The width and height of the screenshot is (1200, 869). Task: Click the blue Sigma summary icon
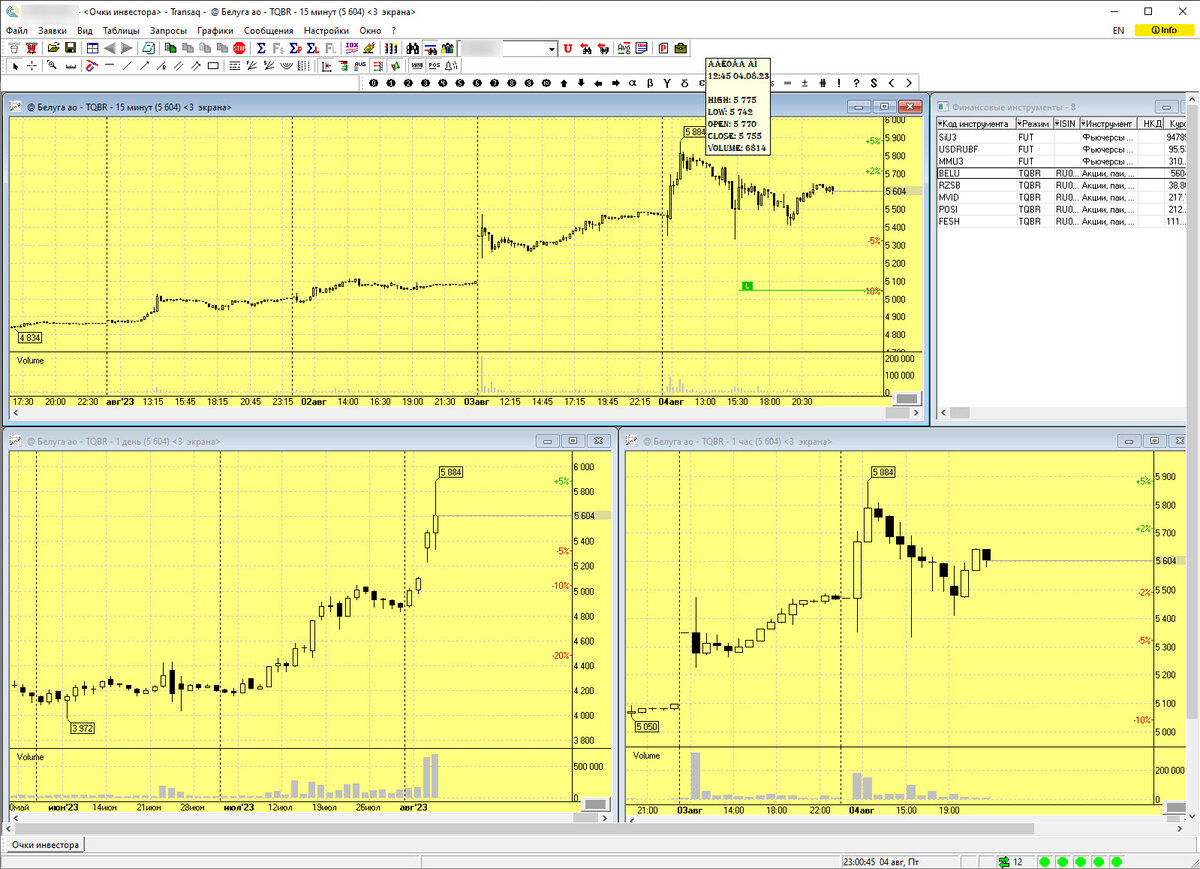coord(261,48)
